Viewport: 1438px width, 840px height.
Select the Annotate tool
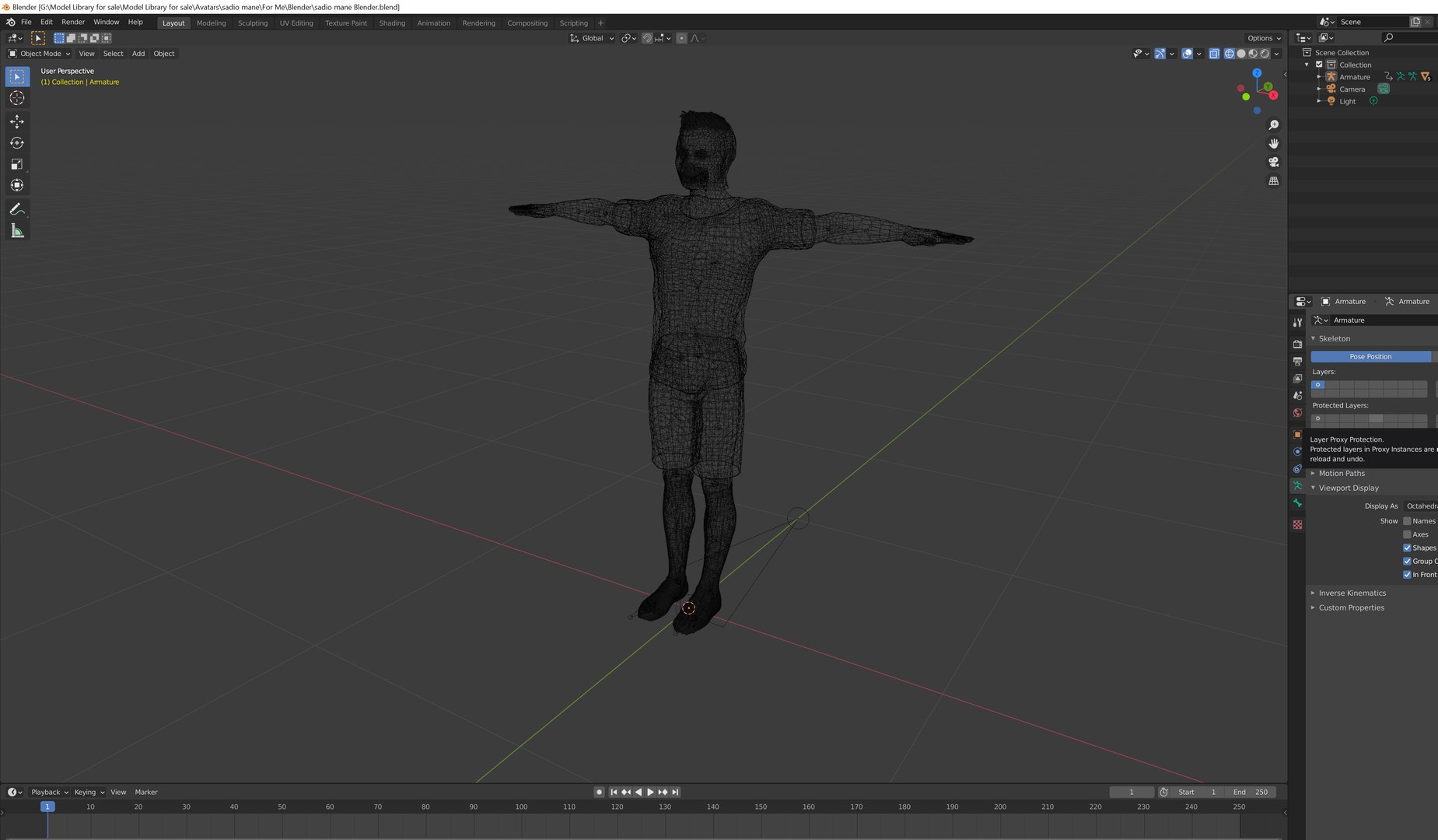[x=17, y=209]
